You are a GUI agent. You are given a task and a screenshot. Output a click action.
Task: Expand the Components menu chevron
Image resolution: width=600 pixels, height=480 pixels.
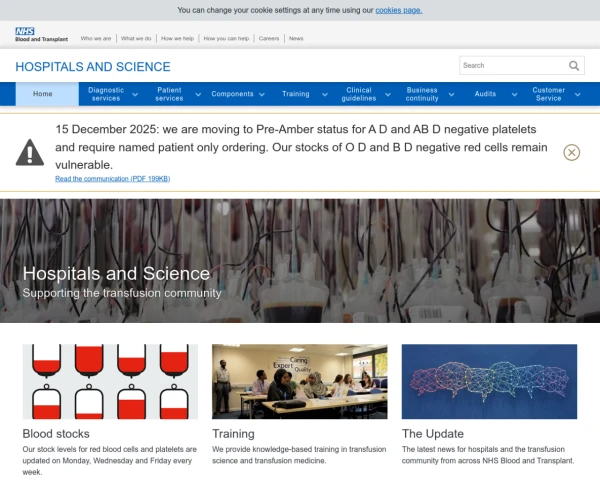[262, 95]
